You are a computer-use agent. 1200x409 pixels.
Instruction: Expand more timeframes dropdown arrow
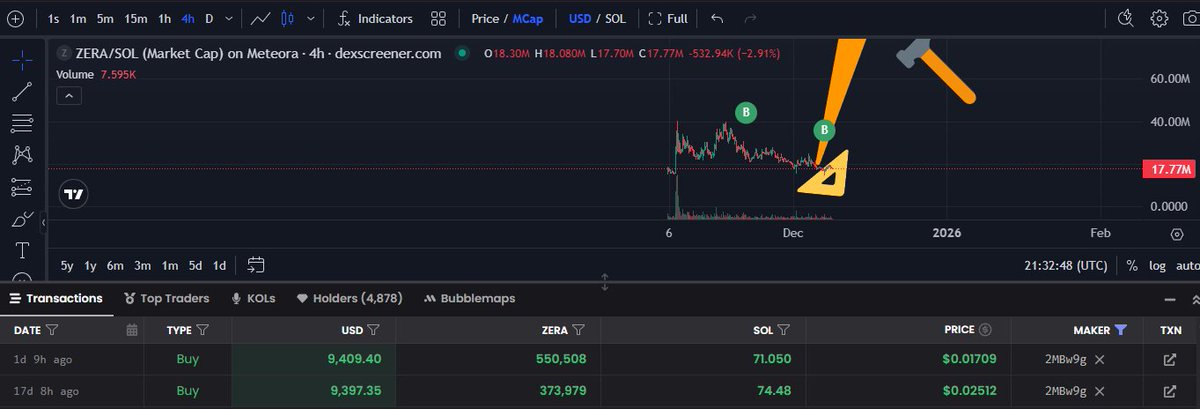point(231,18)
